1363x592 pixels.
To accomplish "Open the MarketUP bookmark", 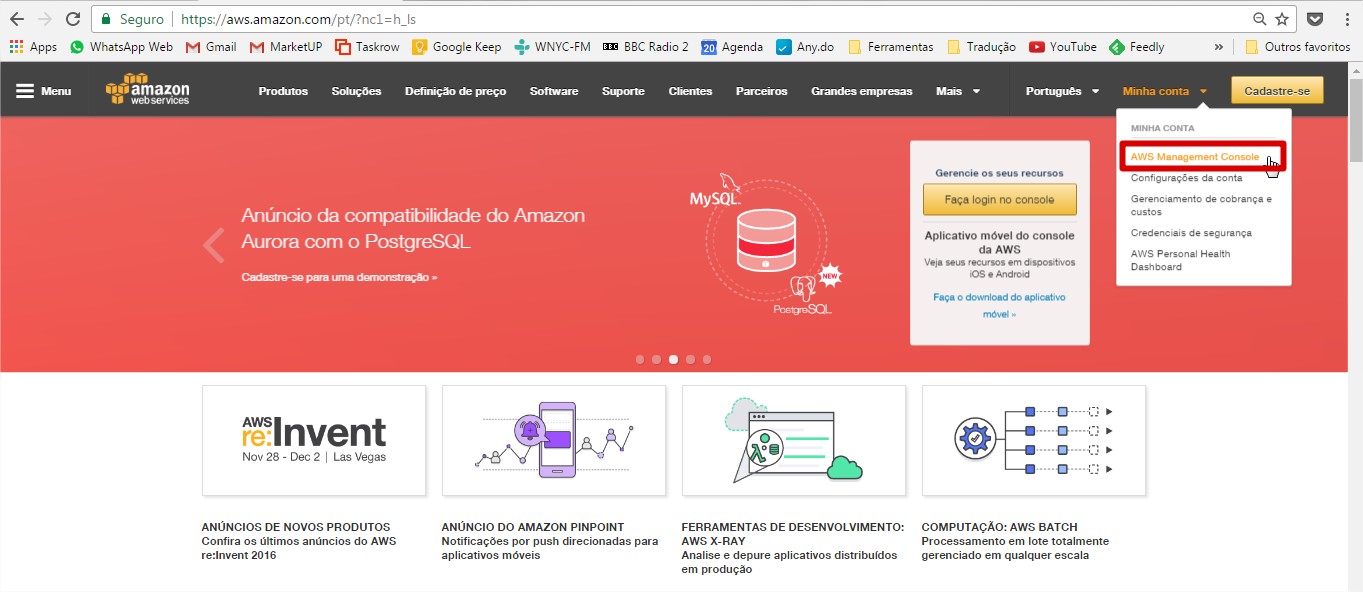I will [286, 47].
